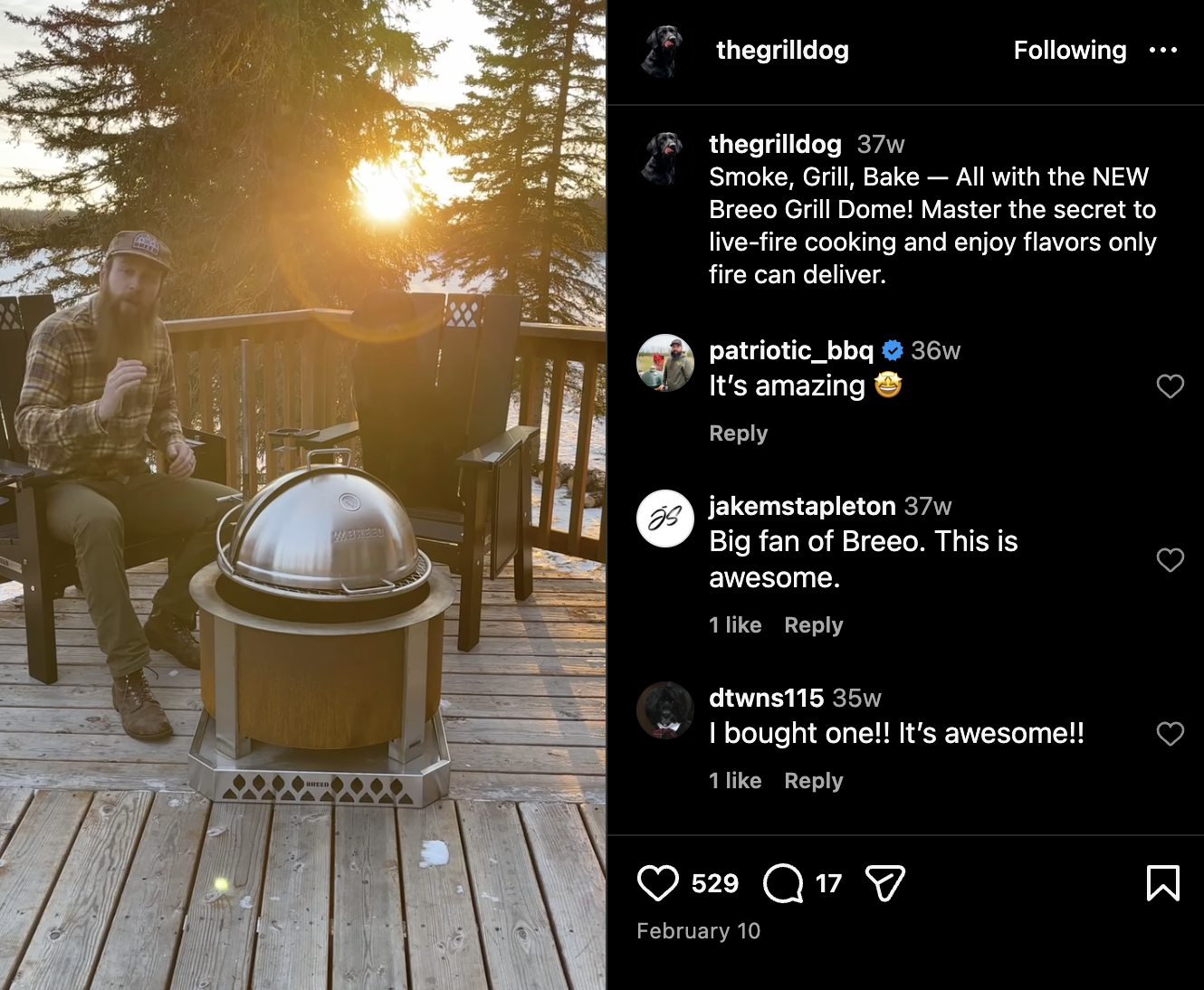
Task: Like the post with the heart icon
Action: tap(658, 883)
